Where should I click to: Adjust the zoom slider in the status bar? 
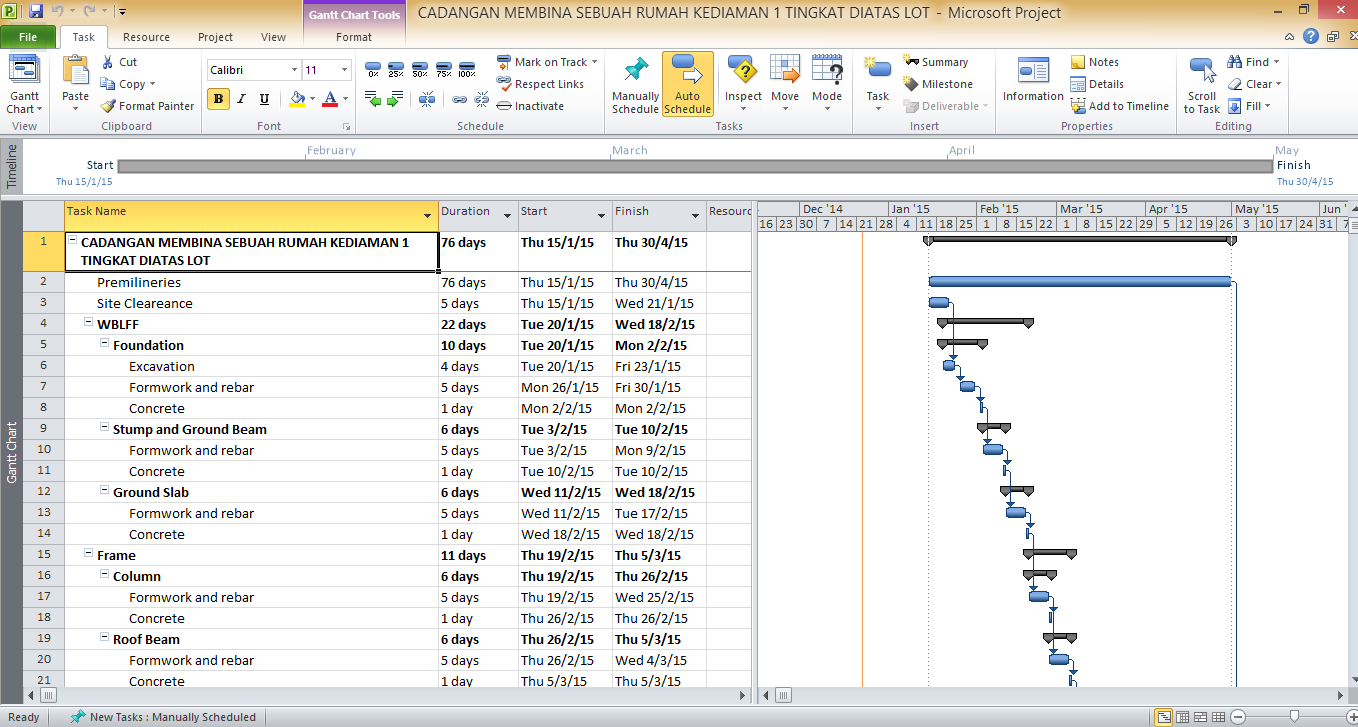coord(1294,716)
